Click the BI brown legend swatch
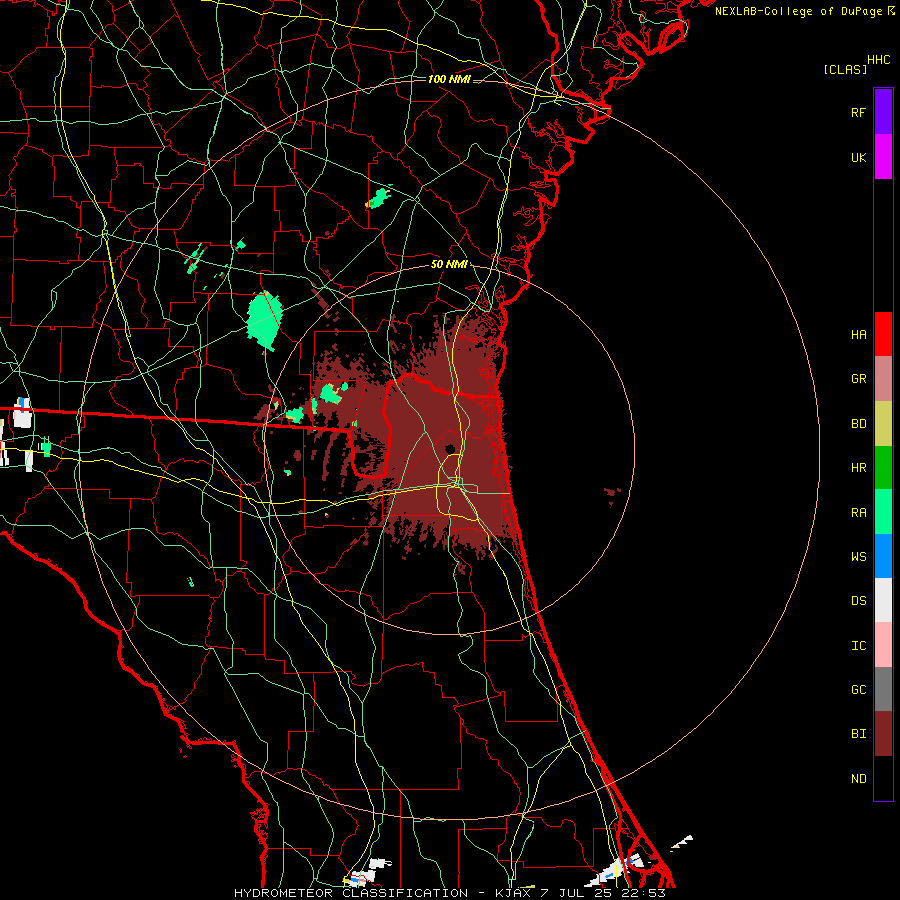 pyautogui.click(x=883, y=734)
